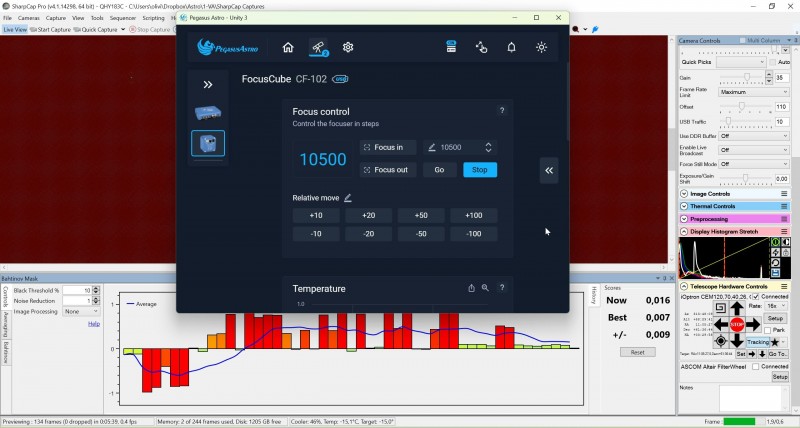Open Preprocessing section hamburger menu
Viewport: 800px width, 428px height.
[784, 219]
